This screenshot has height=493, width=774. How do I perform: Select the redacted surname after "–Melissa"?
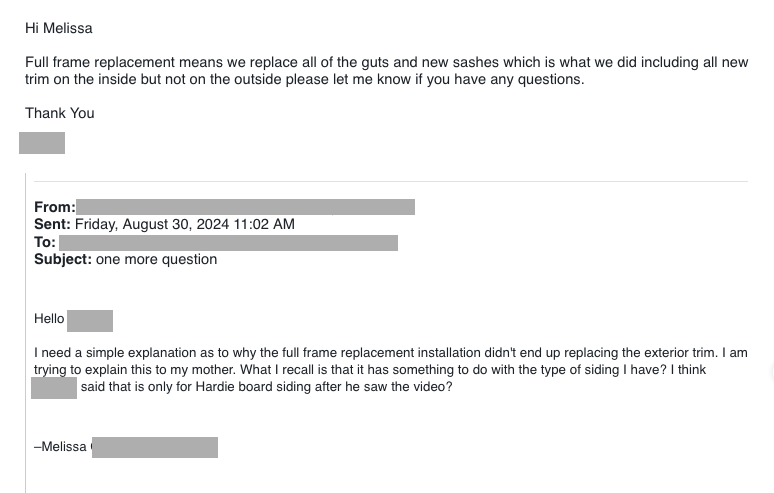pyautogui.click(x=154, y=447)
